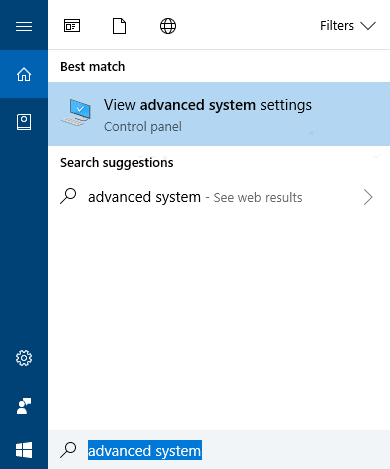Click the magnifier icon in the search box
The image size is (390, 469).
pyautogui.click(x=68, y=450)
